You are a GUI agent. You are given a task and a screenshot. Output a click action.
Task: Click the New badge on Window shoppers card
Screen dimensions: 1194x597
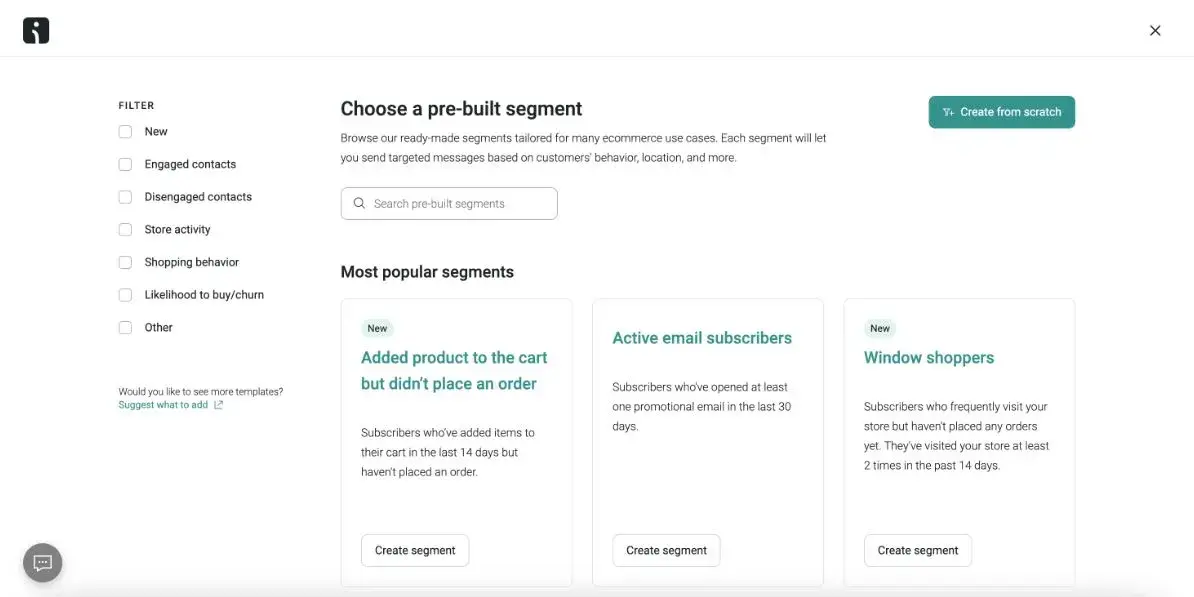click(x=879, y=328)
